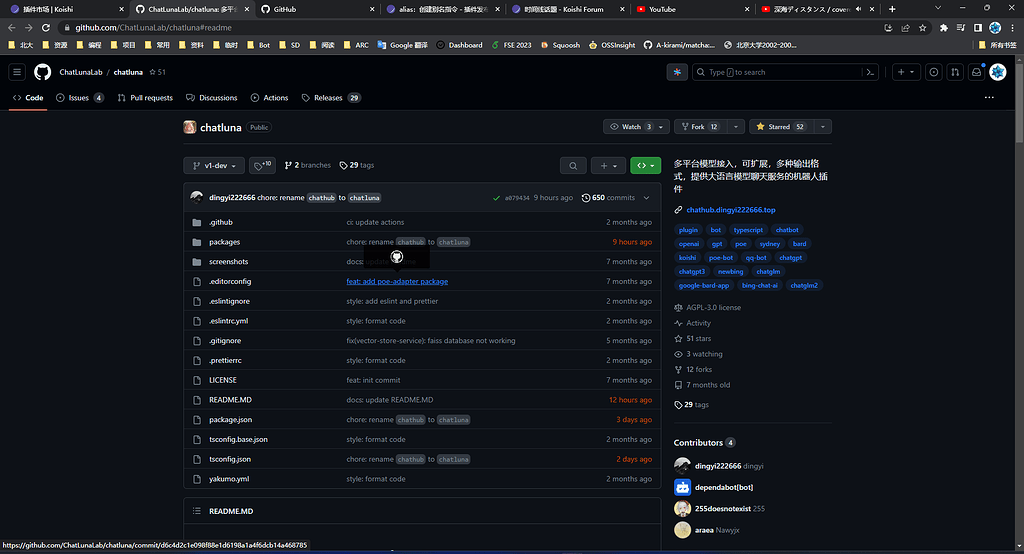
Task: Open browser share page icon
Action: pos(905,27)
